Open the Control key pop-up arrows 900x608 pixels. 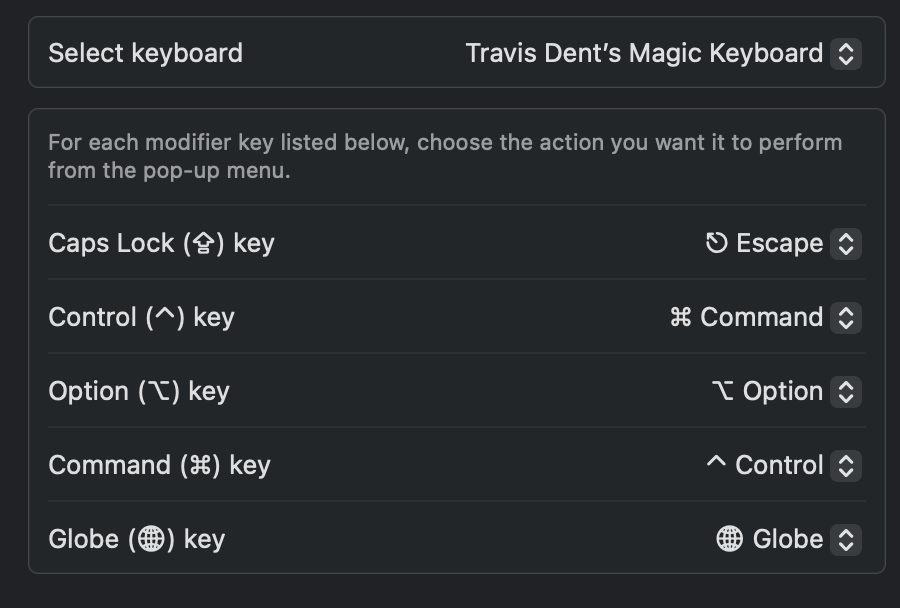coord(845,318)
